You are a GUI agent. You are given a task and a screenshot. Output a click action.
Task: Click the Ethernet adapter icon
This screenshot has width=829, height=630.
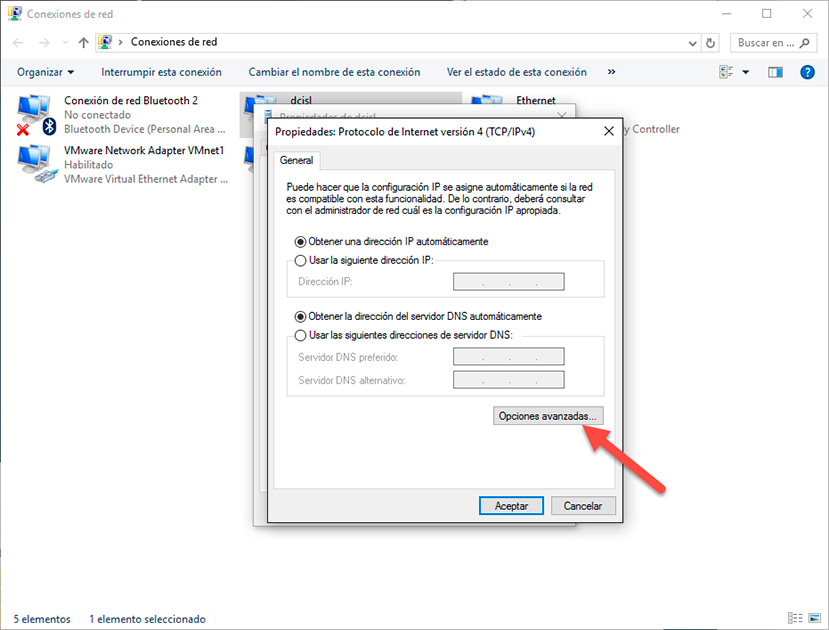486,106
